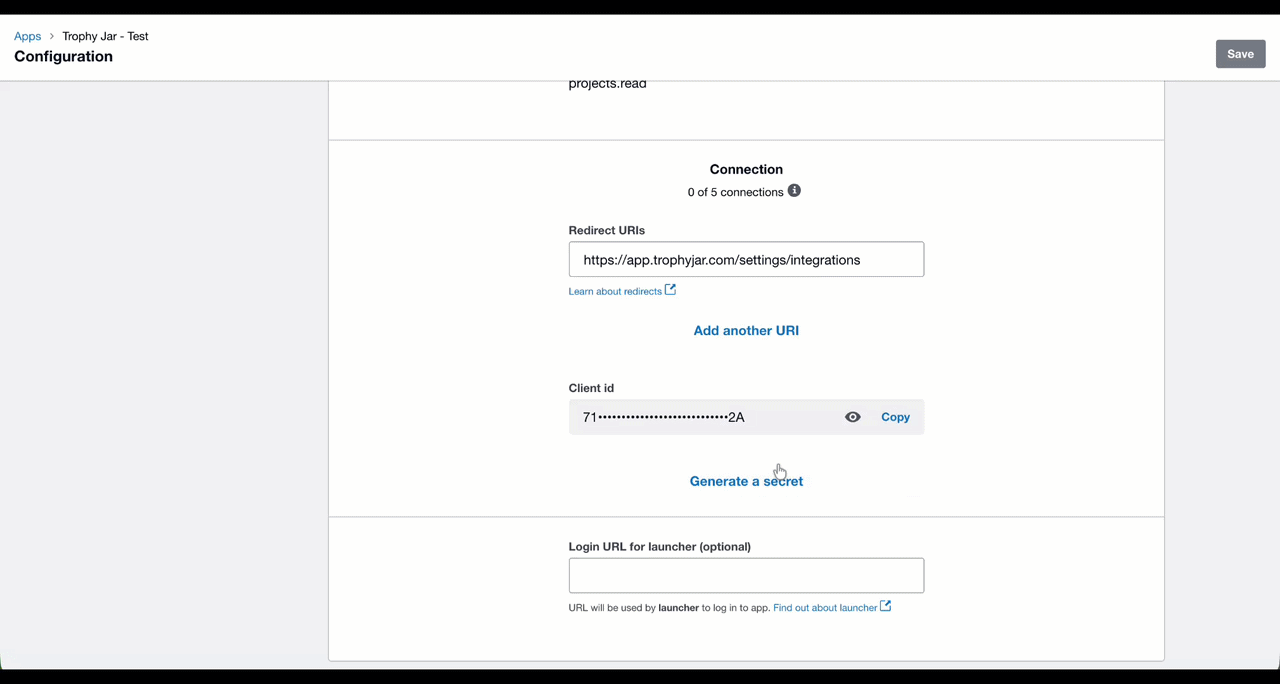Click the Redirect URIs label
Image resolution: width=1280 pixels, height=684 pixels.
point(607,230)
